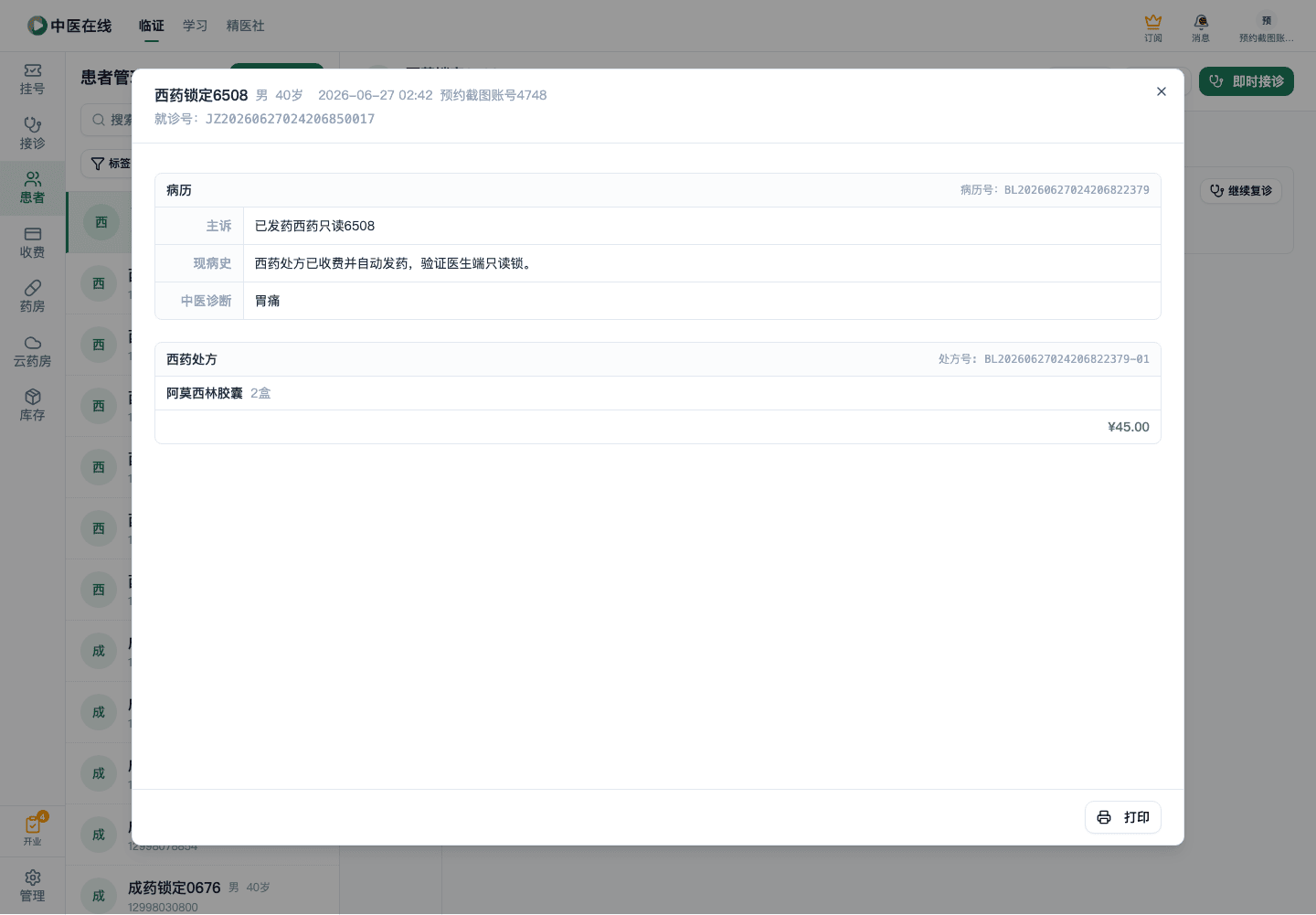Open 预约截图账 account avatar
The image size is (1316, 915).
click(x=1267, y=28)
